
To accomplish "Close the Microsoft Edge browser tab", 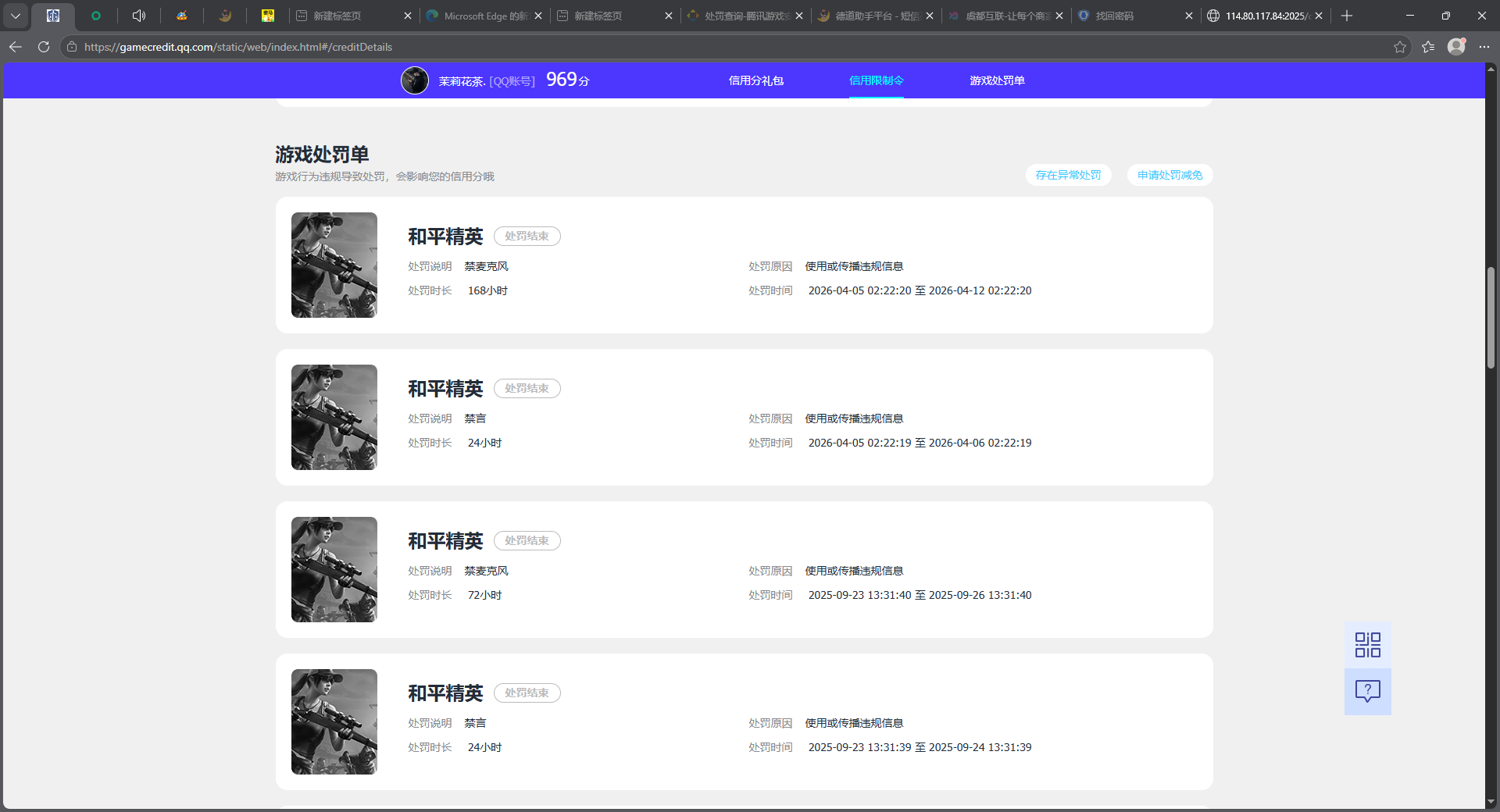I will pos(538,16).
